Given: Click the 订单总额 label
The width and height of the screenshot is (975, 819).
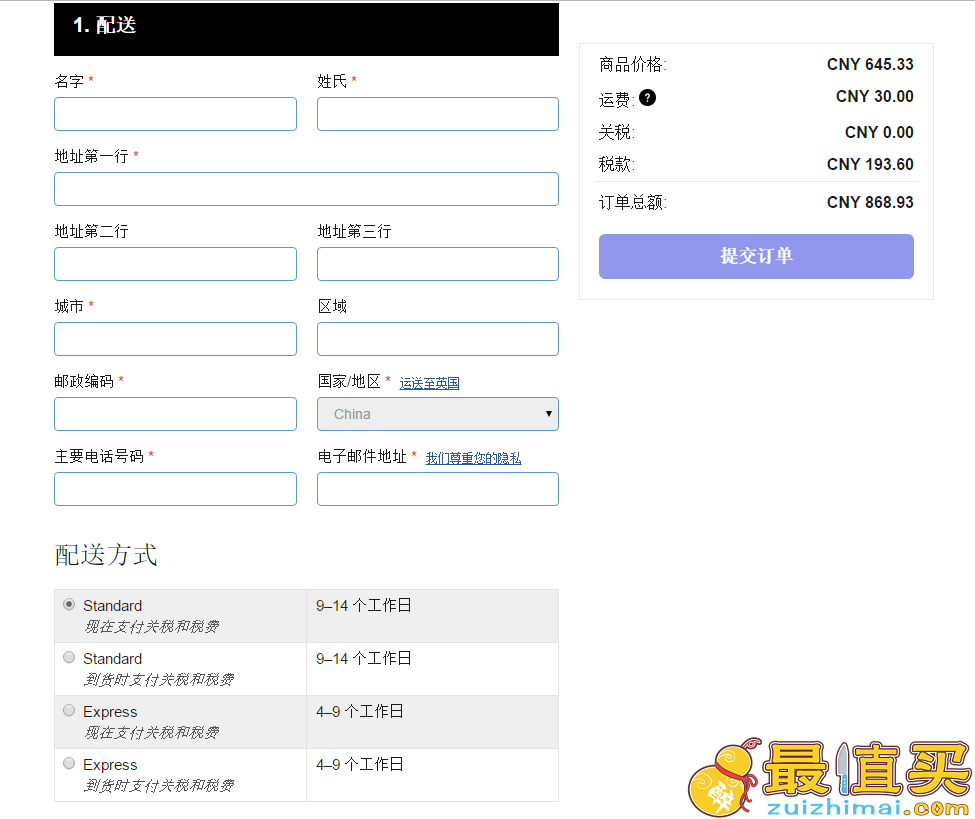Looking at the screenshot, I should point(632,202).
